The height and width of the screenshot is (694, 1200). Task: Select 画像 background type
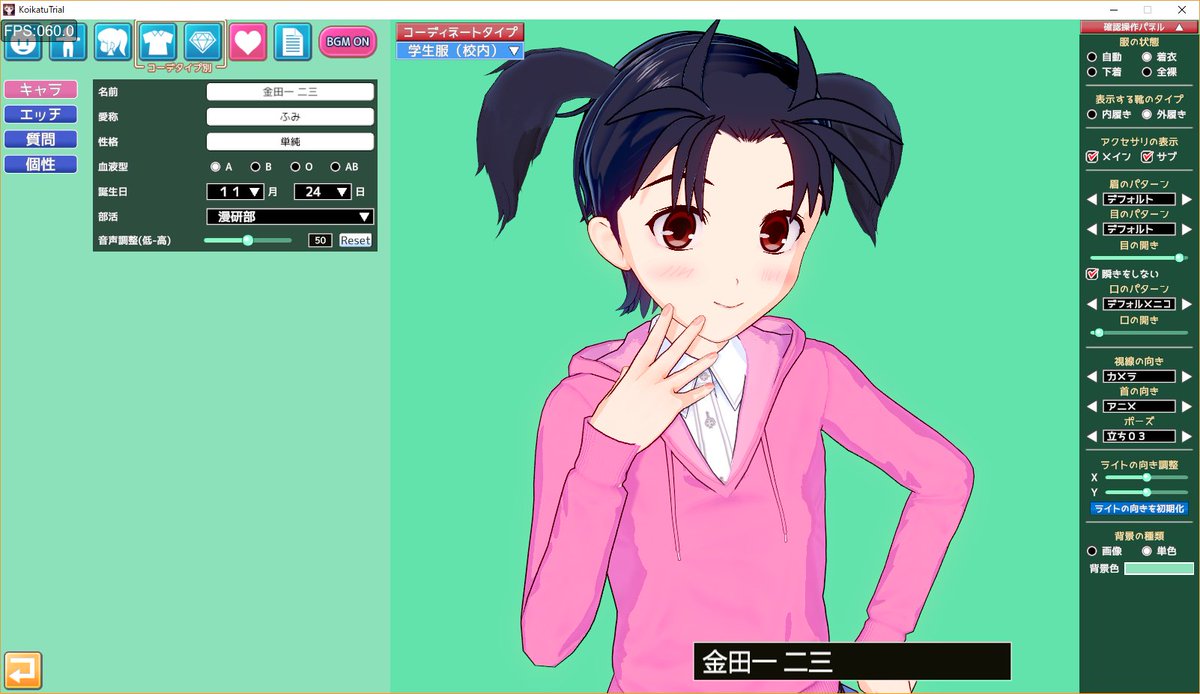coord(1093,551)
